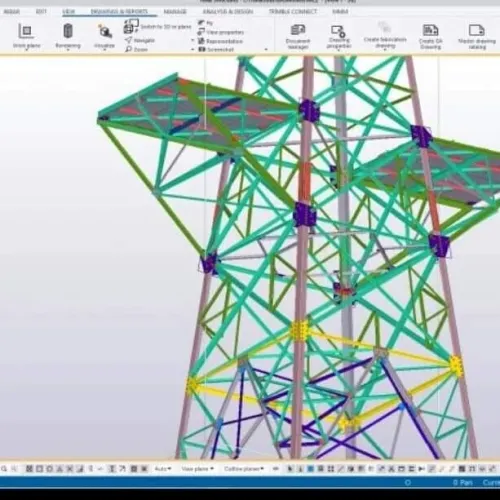Viewport: 500px width, 500px height.
Task: Click the Representation command
Action: [x=220, y=41]
